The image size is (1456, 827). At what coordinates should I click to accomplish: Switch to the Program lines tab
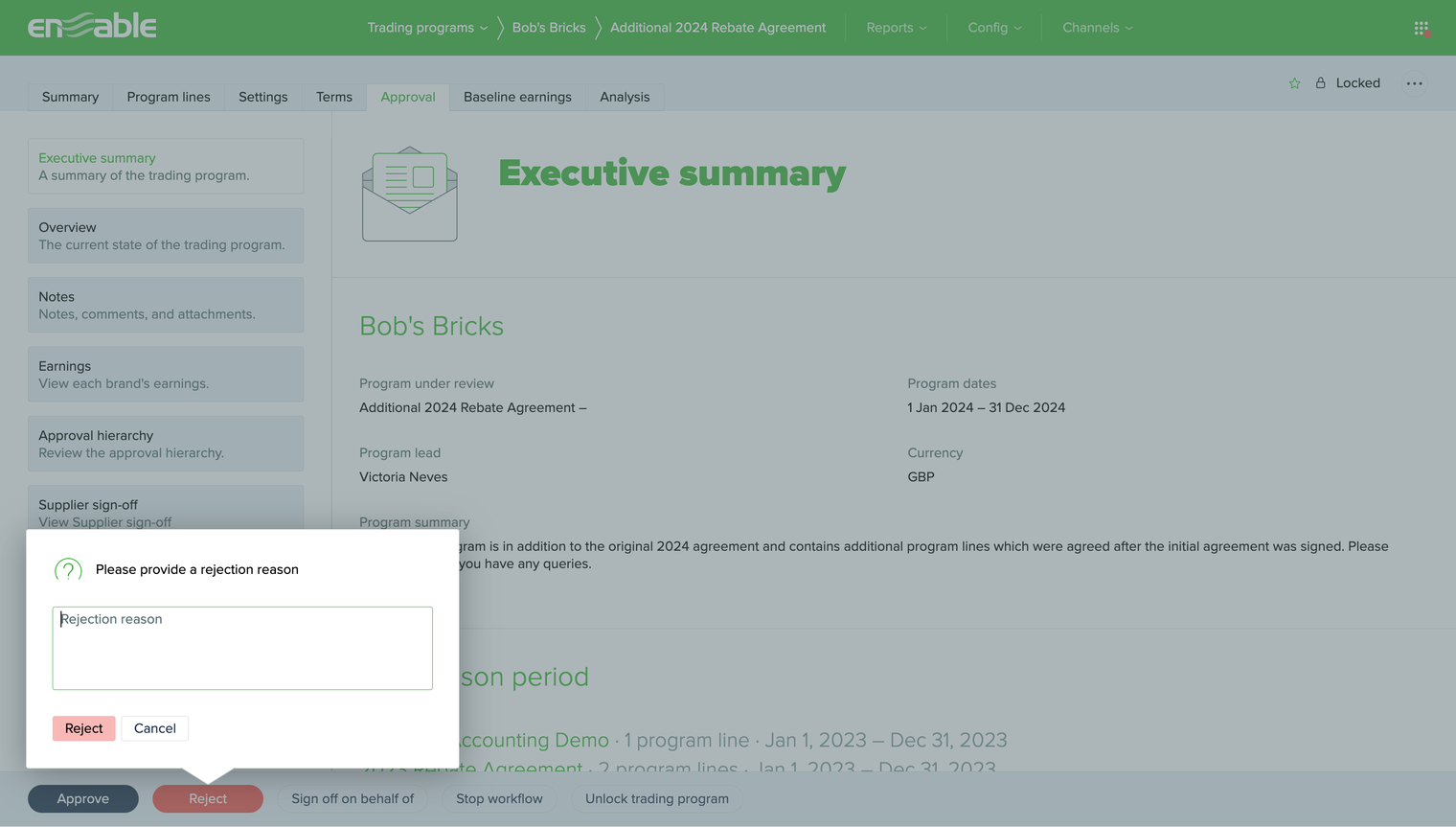pyautogui.click(x=169, y=97)
